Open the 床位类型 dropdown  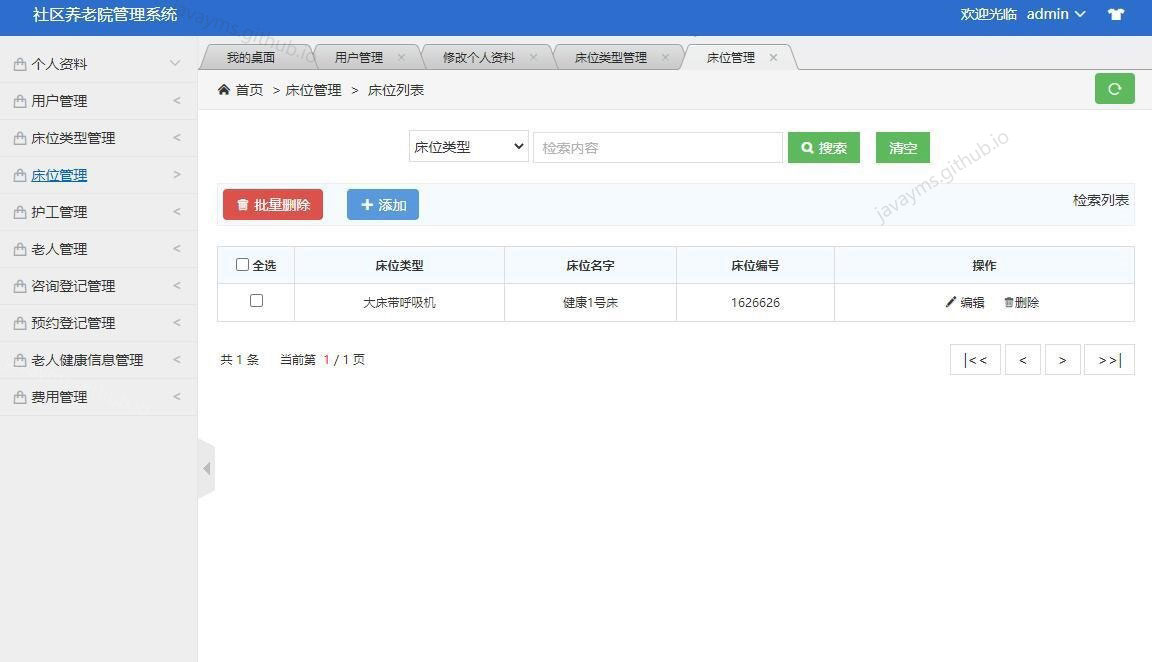click(468, 147)
